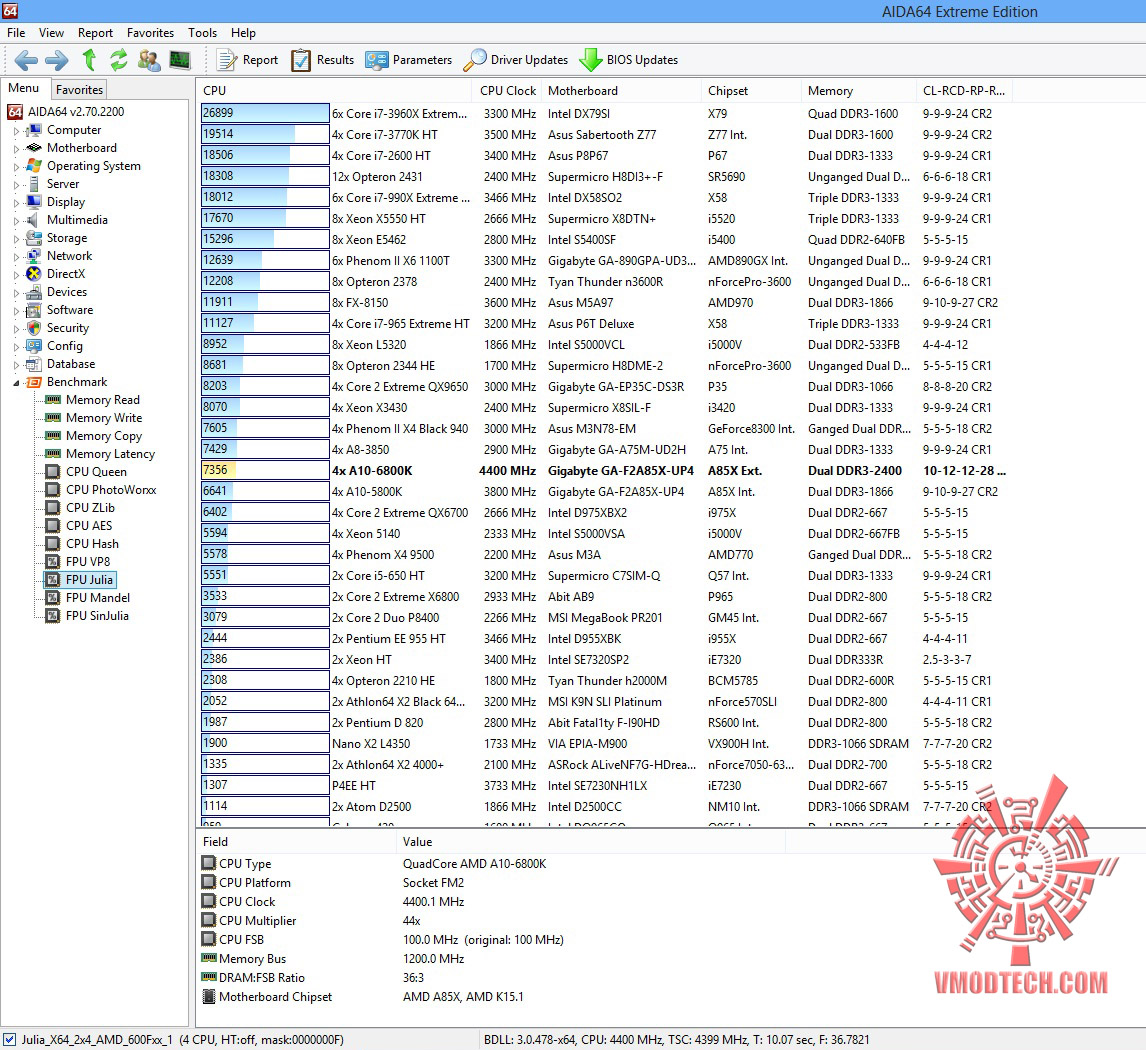Select the Memory Latency benchmark

[x=110, y=454]
